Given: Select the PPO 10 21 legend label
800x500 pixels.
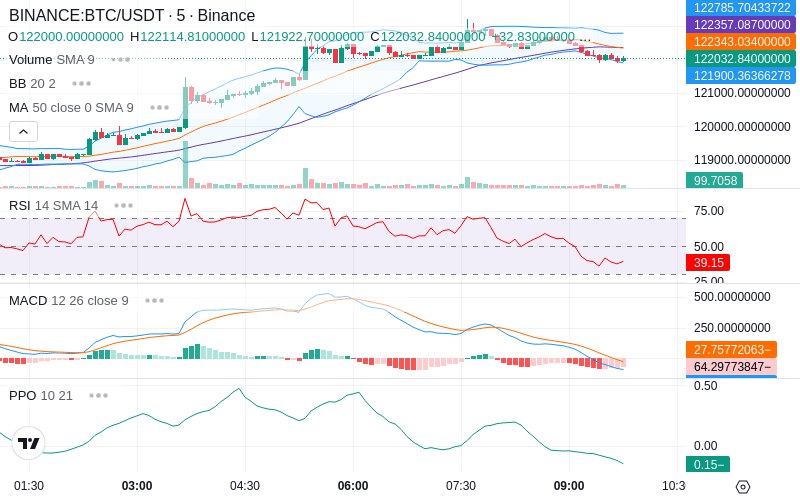Looking at the screenshot, I should [x=41, y=395].
